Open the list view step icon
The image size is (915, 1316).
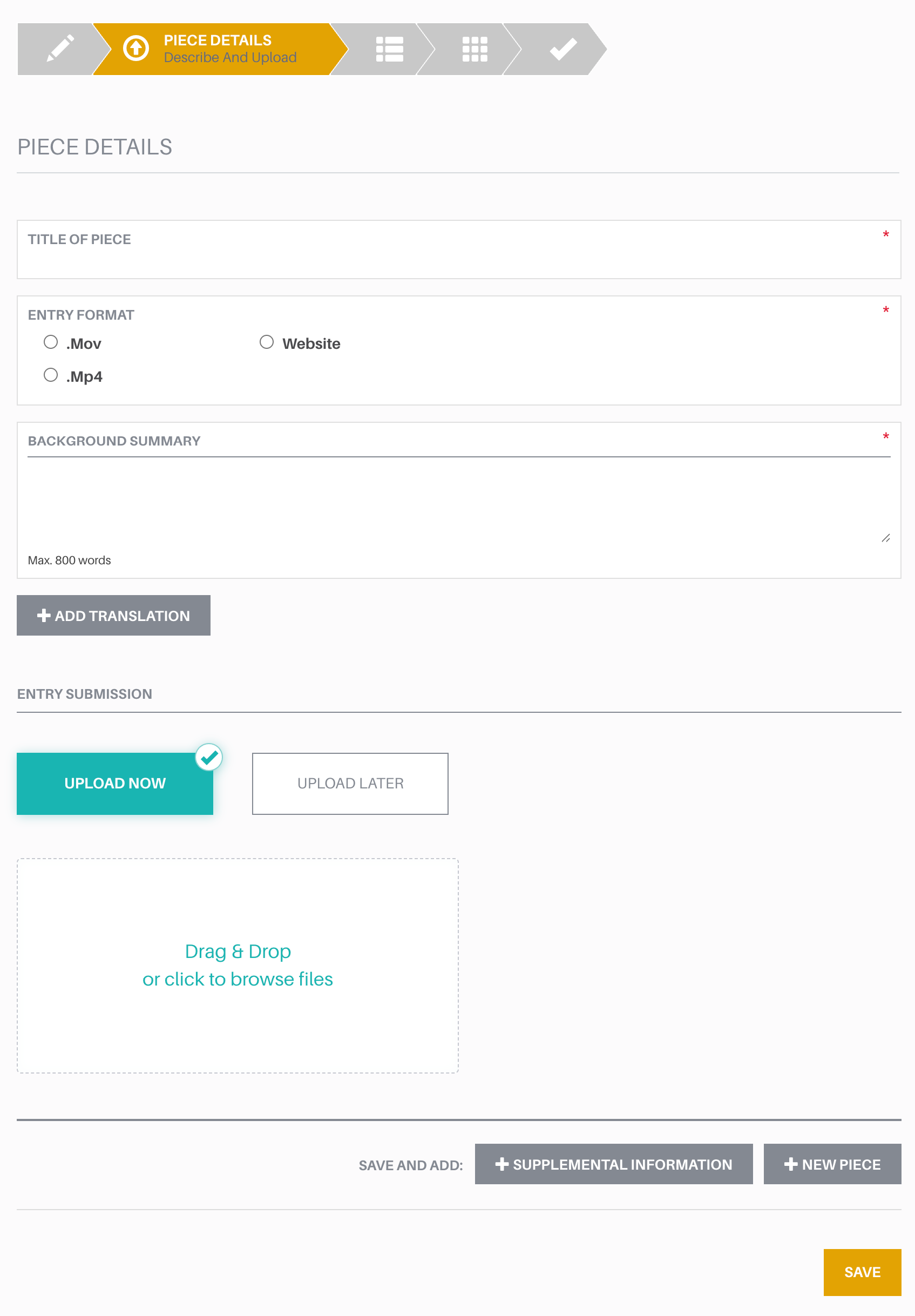click(x=390, y=49)
